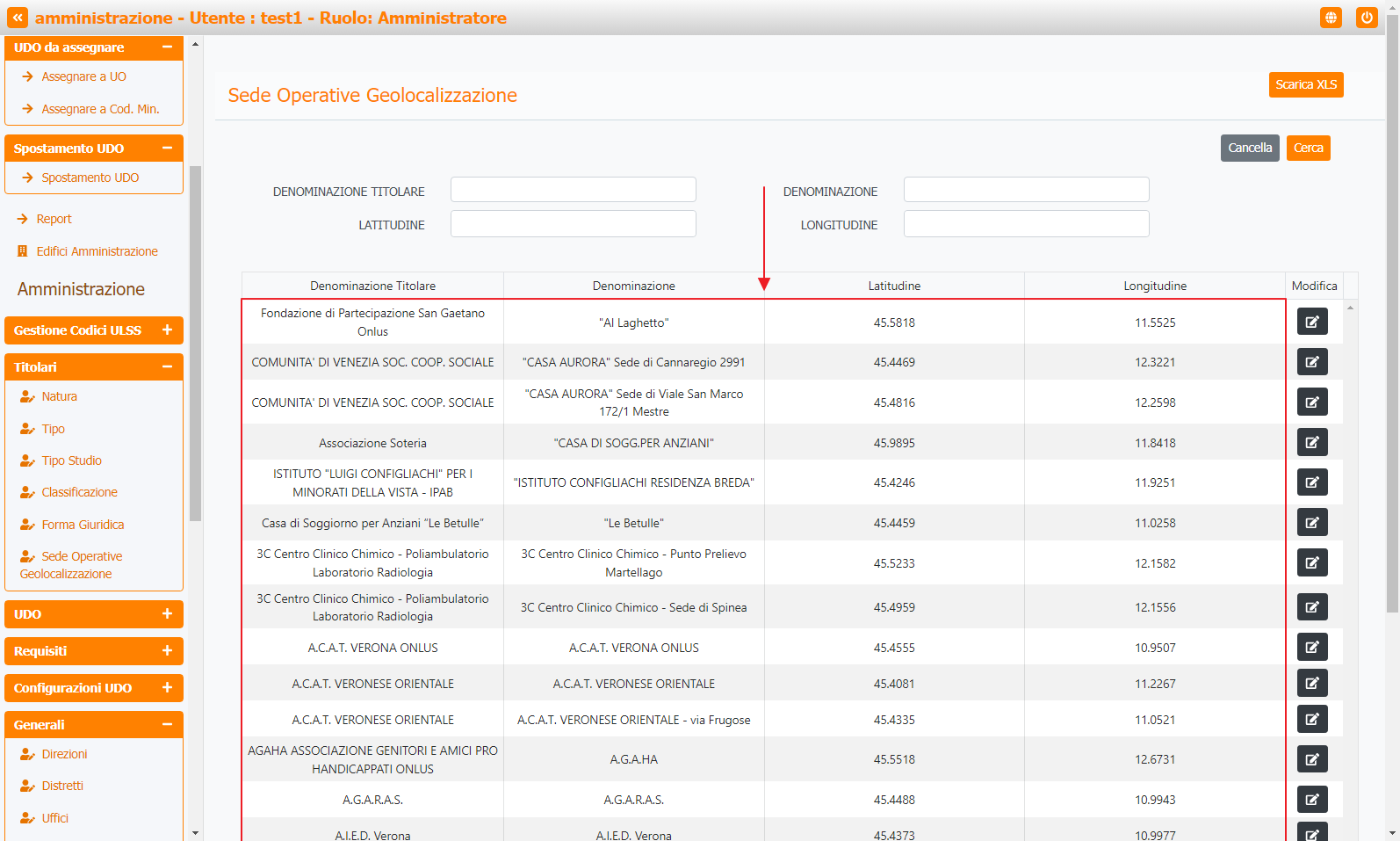This screenshot has width=1400, height=841.
Task: Click the power logout icon
Action: click(1366, 18)
